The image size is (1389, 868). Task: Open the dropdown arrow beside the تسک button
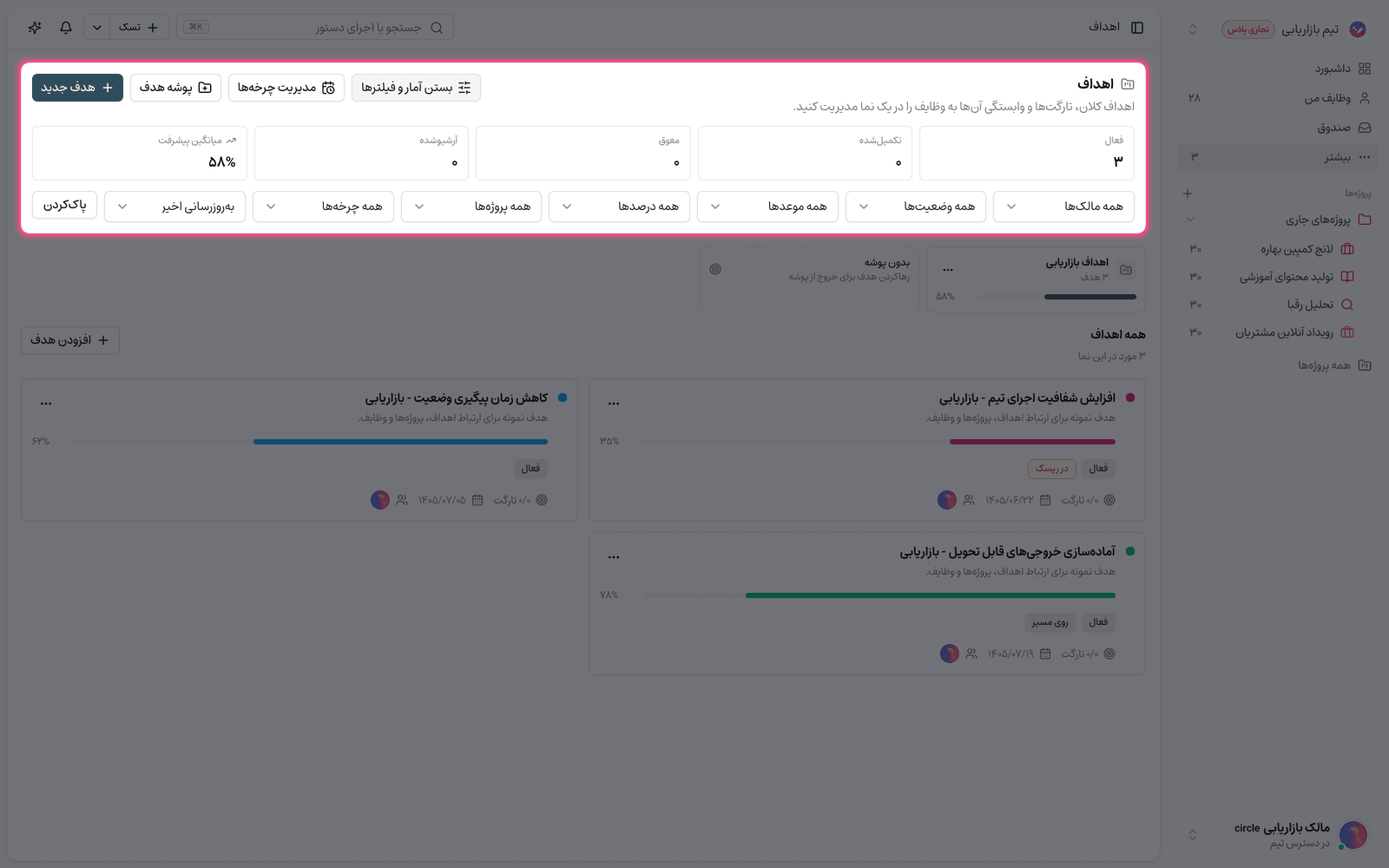(x=97, y=28)
